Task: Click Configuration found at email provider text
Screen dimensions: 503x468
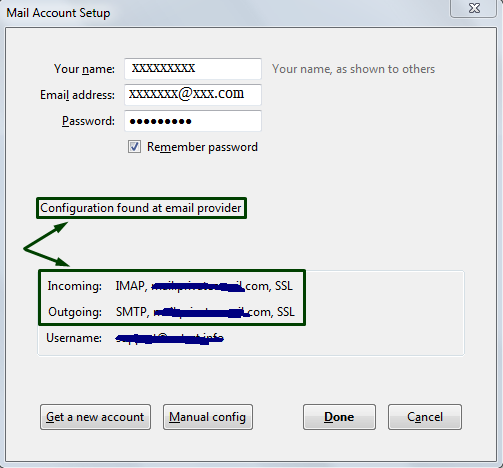Action: point(141,208)
